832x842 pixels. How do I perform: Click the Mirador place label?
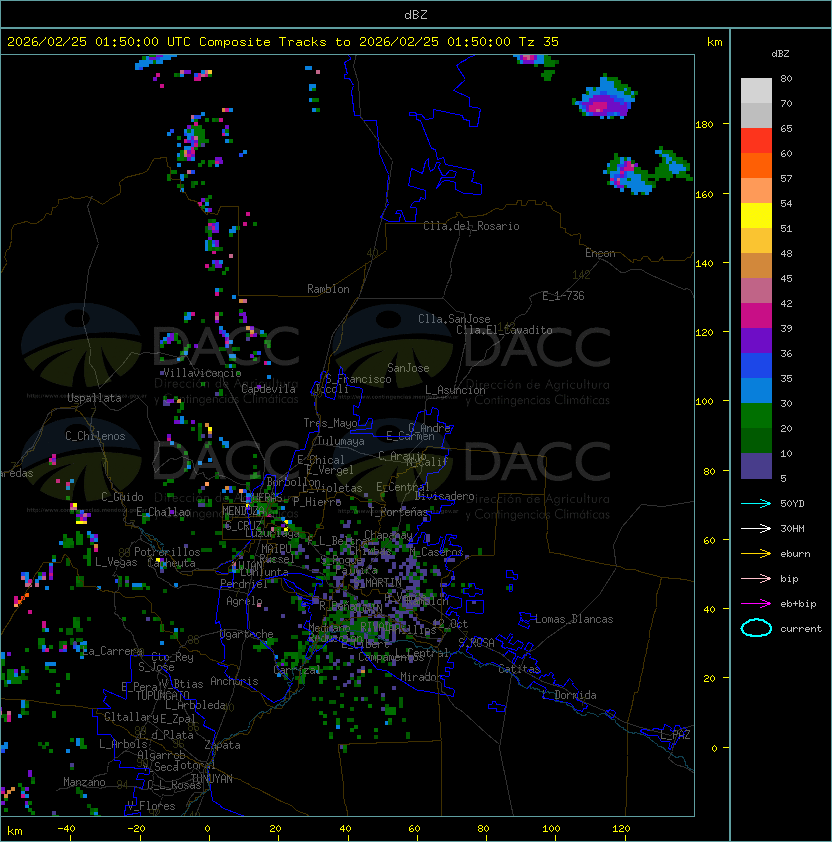(422, 677)
